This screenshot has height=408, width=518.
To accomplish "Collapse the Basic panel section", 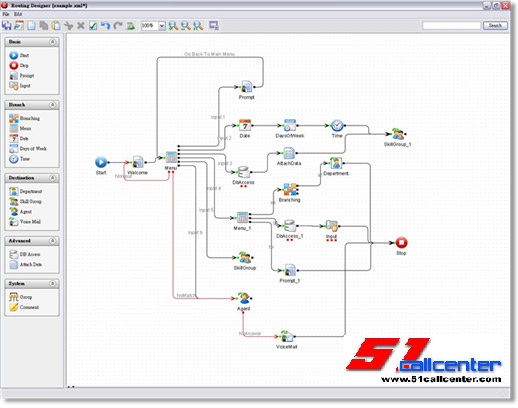I will coord(52,42).
